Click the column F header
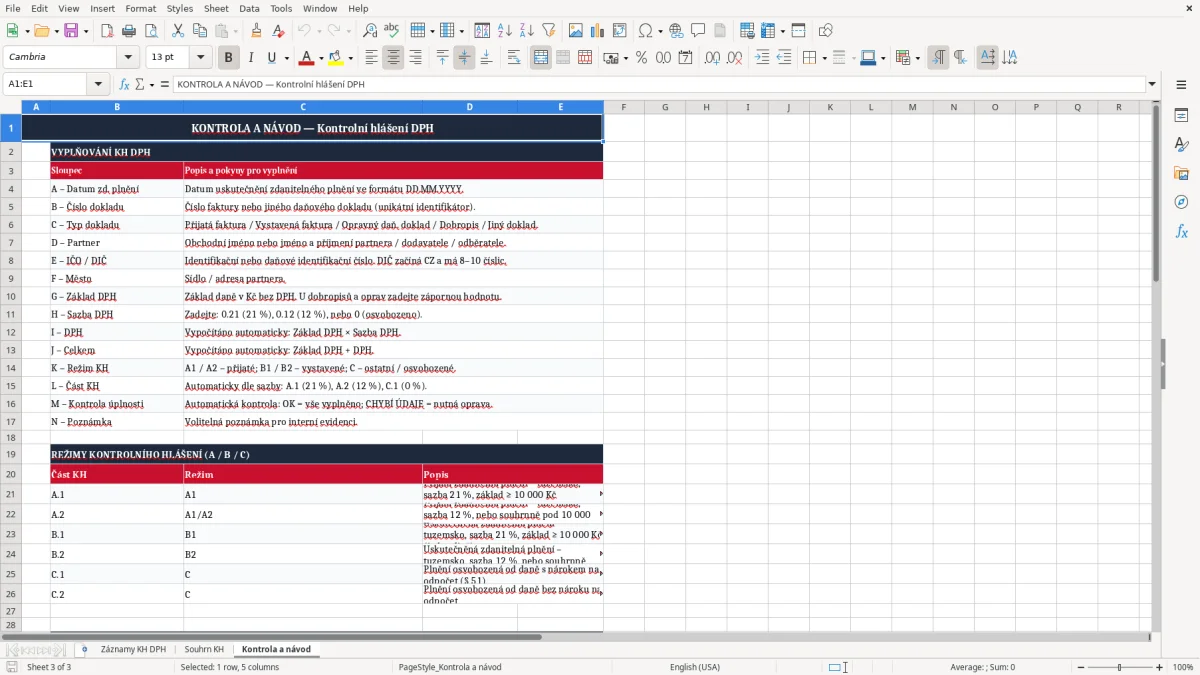The width and height of the screenshot is (1200, 675). [x=623, y=107]
